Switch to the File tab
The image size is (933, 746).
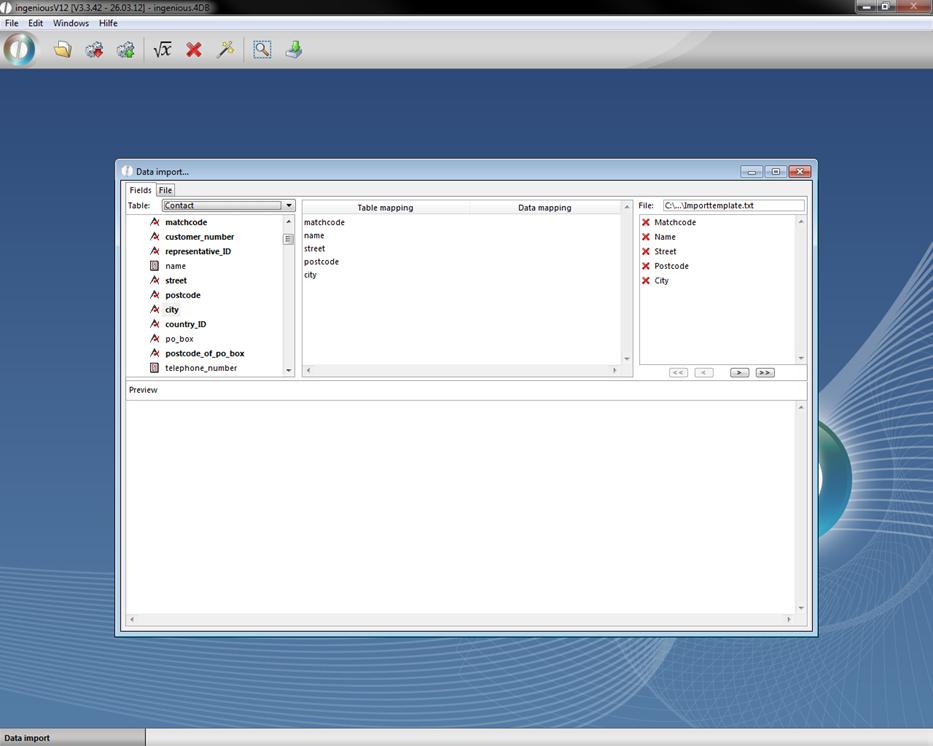[165, 190]
